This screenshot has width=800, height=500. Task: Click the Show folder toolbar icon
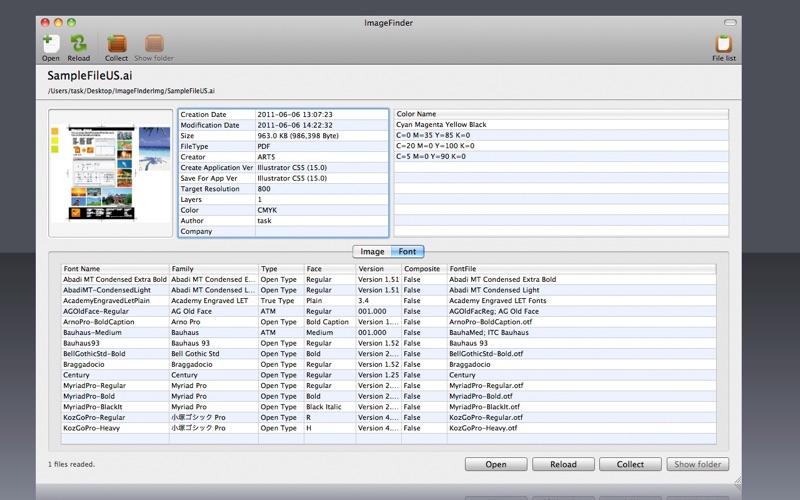pyautogui.click(x=154, y=43)
